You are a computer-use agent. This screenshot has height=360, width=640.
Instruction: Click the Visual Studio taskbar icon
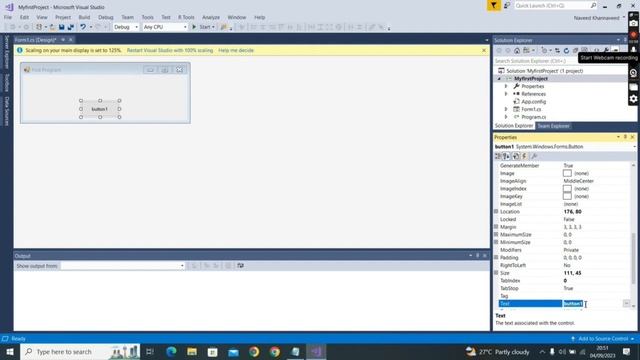click(x=316, y=351)
